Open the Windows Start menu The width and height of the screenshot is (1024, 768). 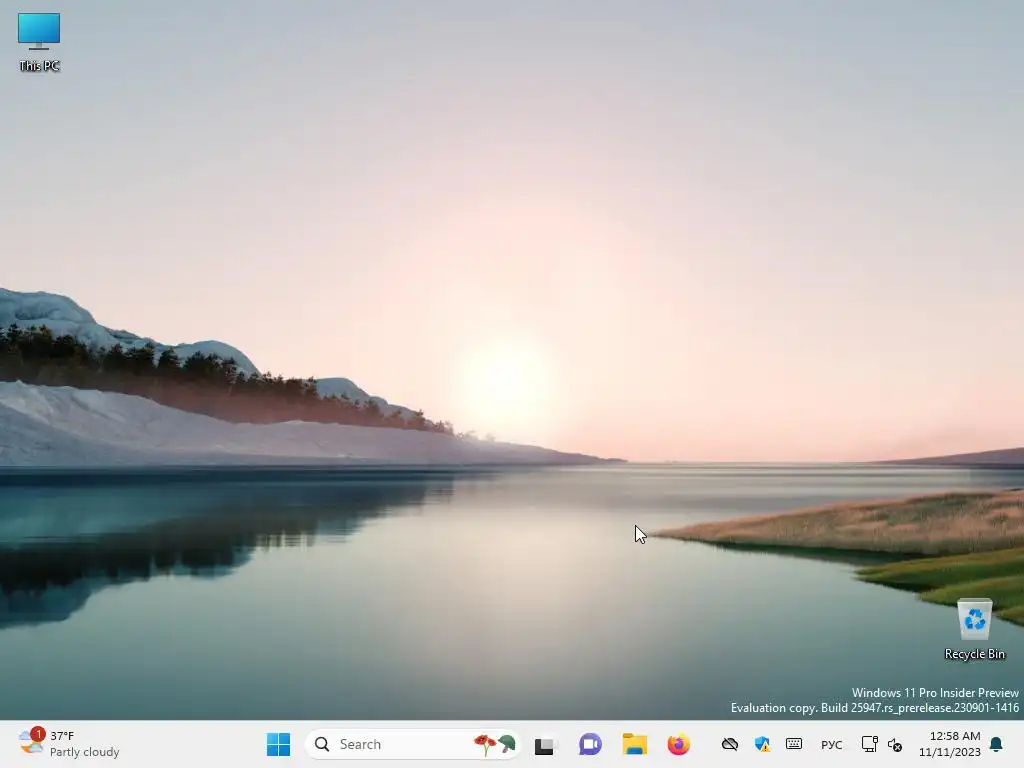pos(279,744)
